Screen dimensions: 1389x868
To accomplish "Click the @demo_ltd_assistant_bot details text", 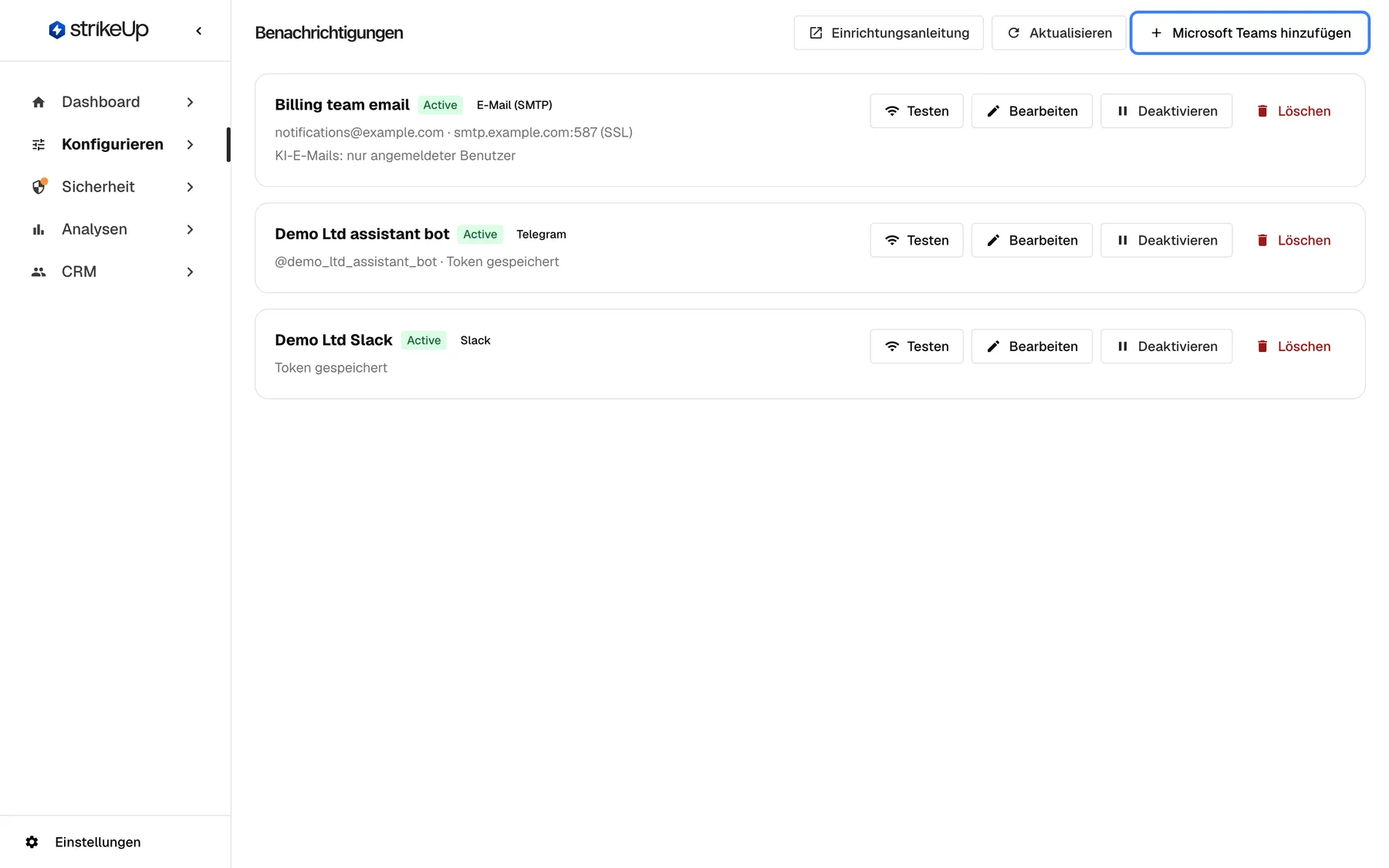I will 417,262.
